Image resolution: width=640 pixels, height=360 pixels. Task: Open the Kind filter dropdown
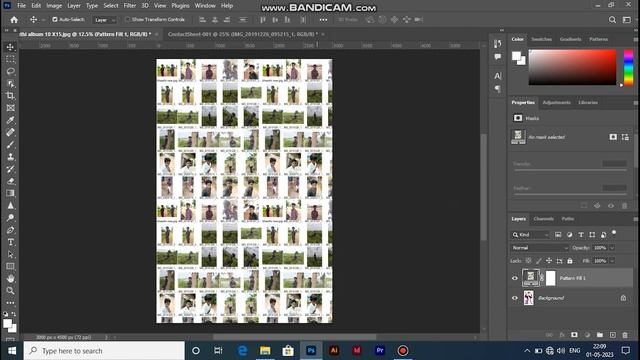(x=531, y=235)
